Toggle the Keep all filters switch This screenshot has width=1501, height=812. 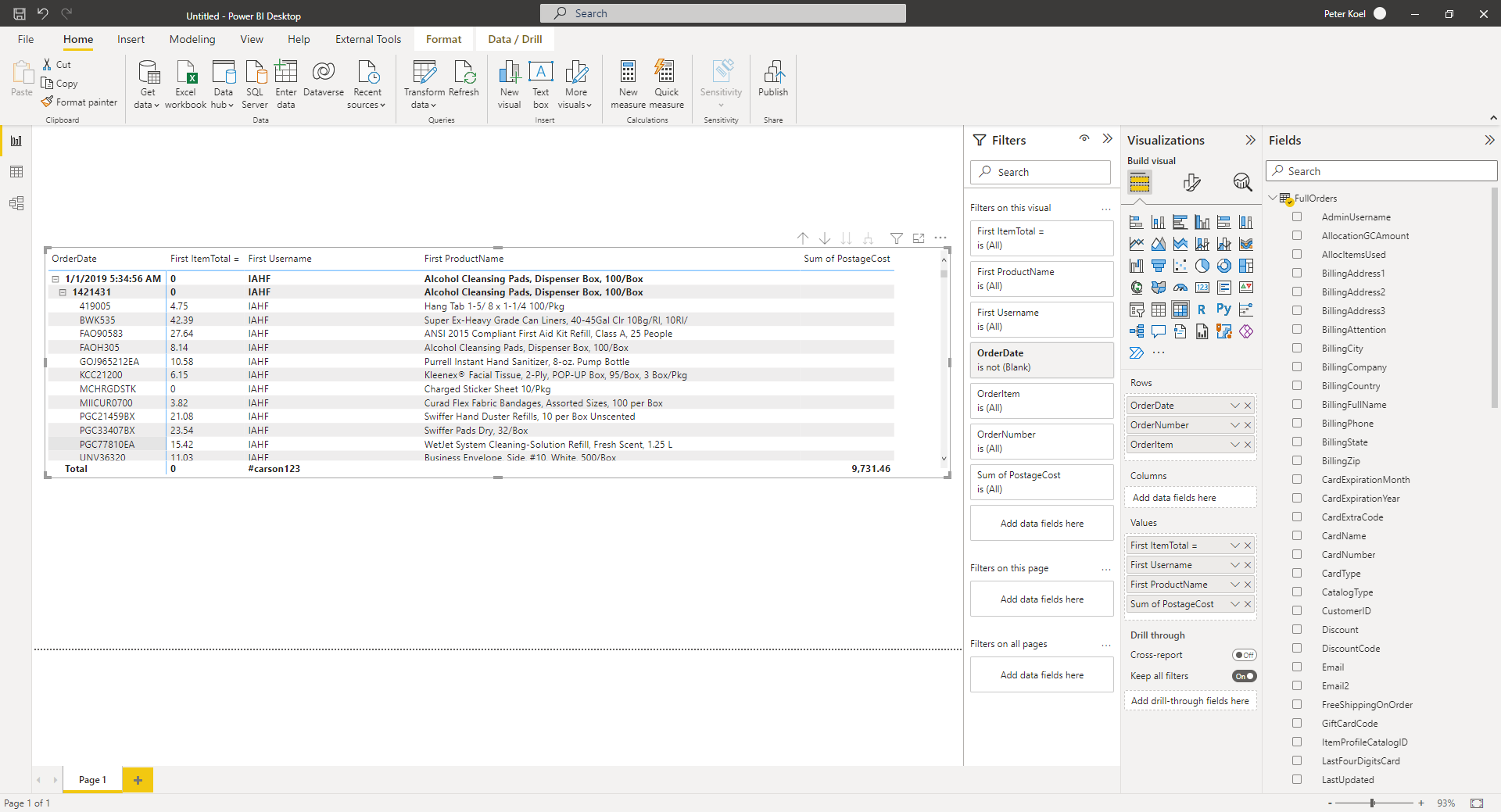coord(1244,676)
